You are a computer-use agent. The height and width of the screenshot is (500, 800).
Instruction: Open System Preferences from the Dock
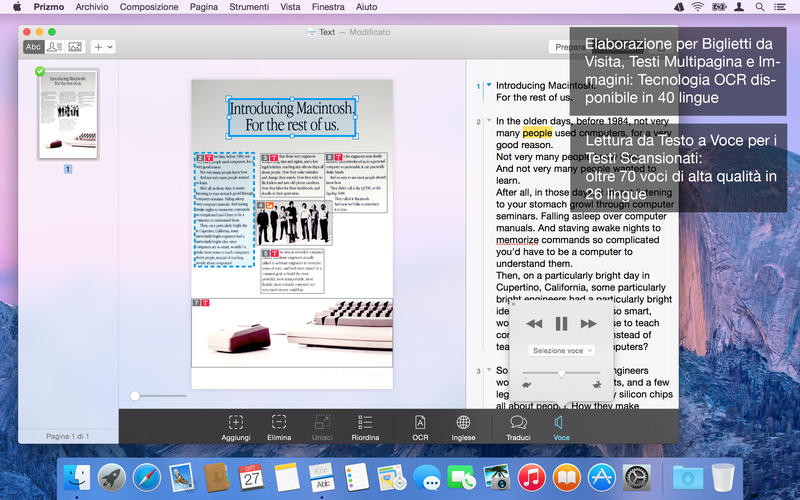point(637,479)
